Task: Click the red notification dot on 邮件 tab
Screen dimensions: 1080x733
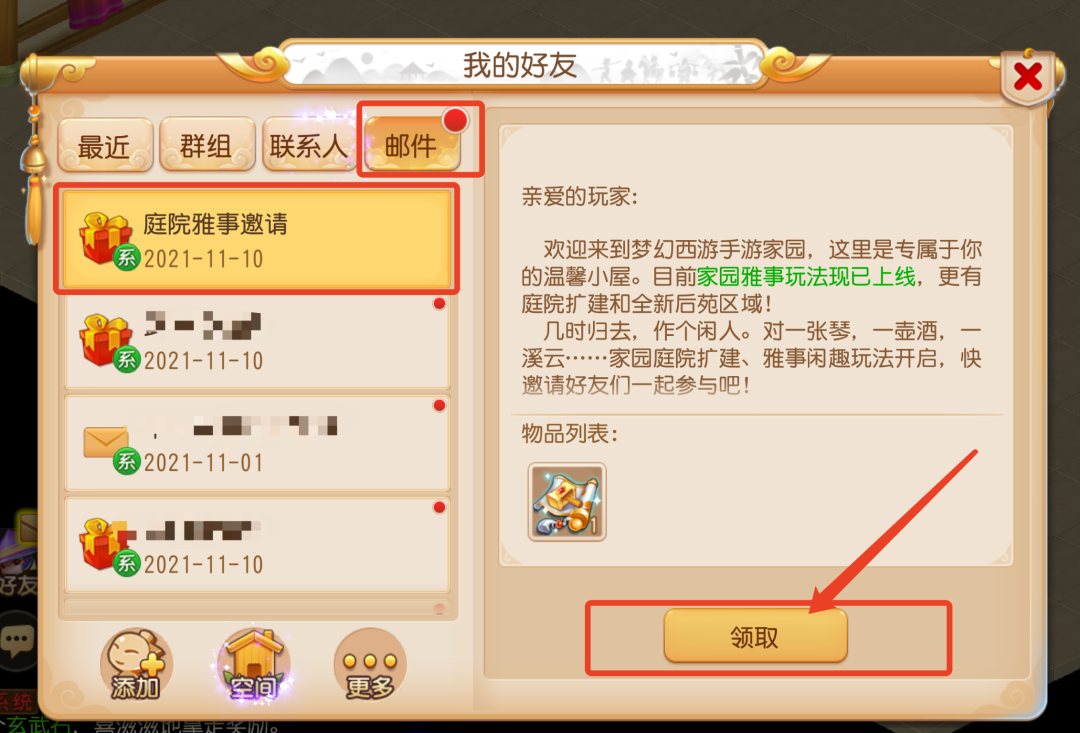Action: [x=454, y=121]
